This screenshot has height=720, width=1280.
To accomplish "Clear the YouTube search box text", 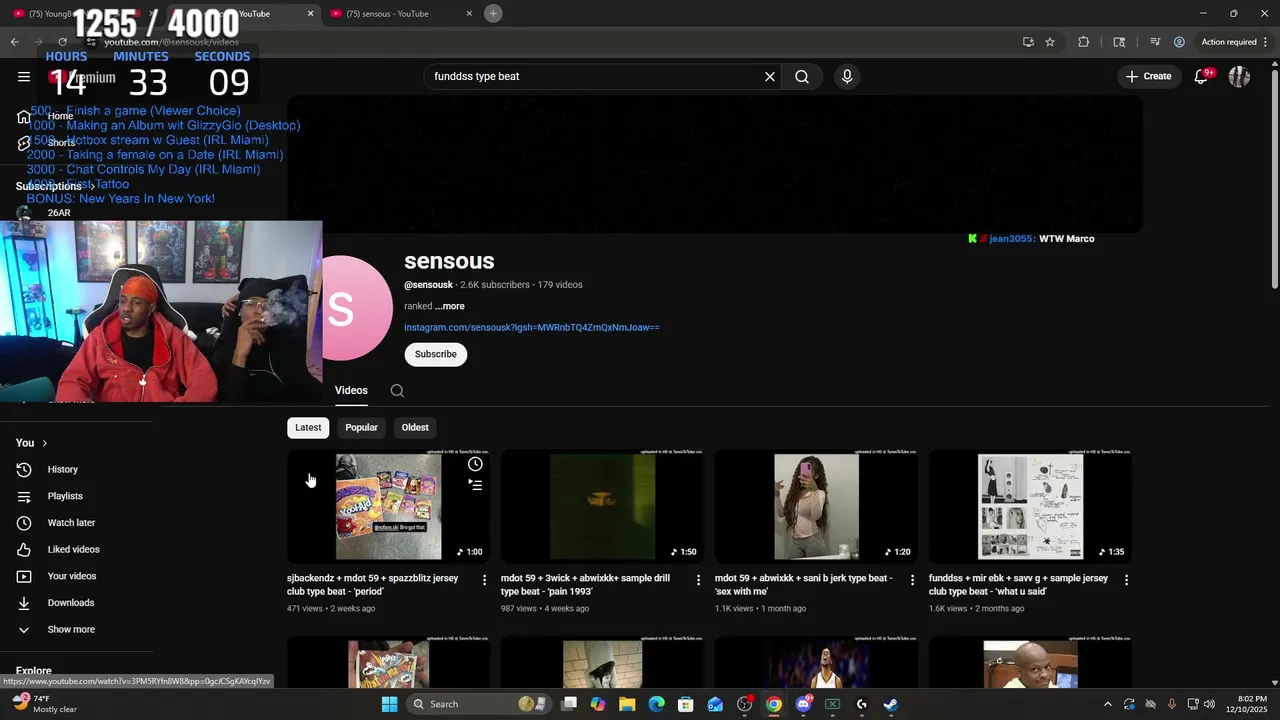I will 770,76.
